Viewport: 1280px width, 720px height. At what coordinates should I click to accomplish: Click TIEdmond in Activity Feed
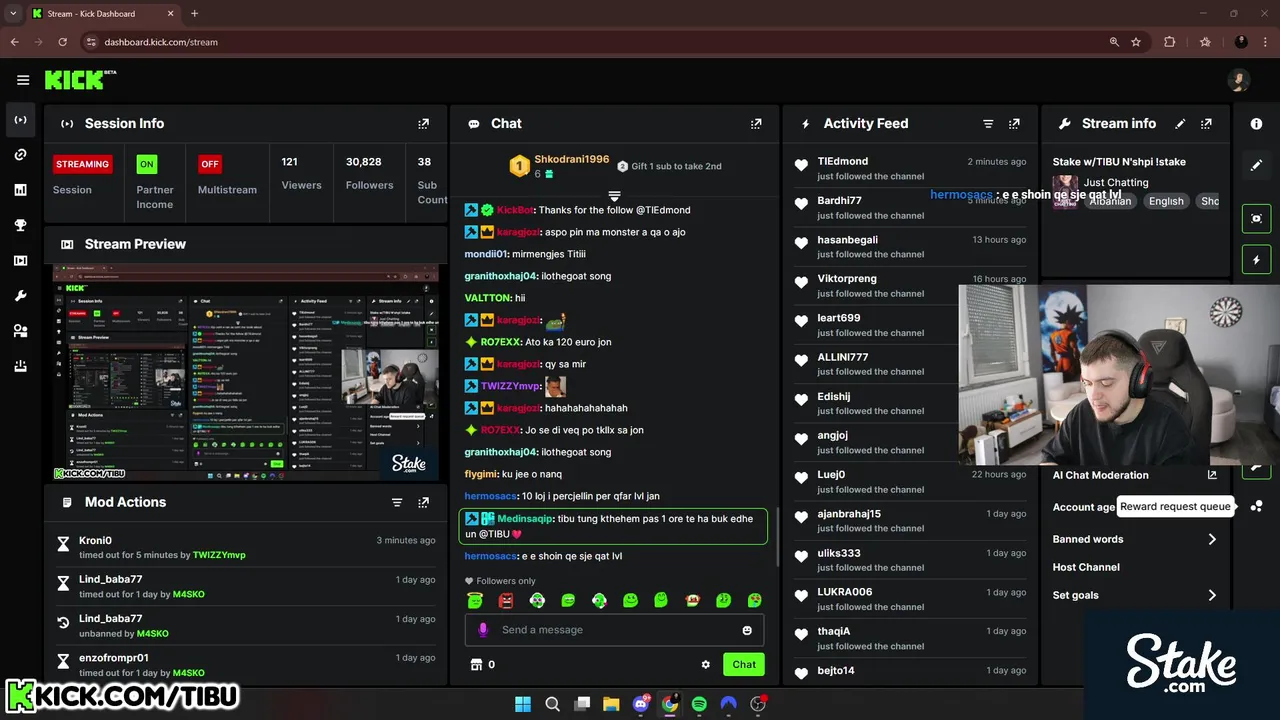pos(843,161)
